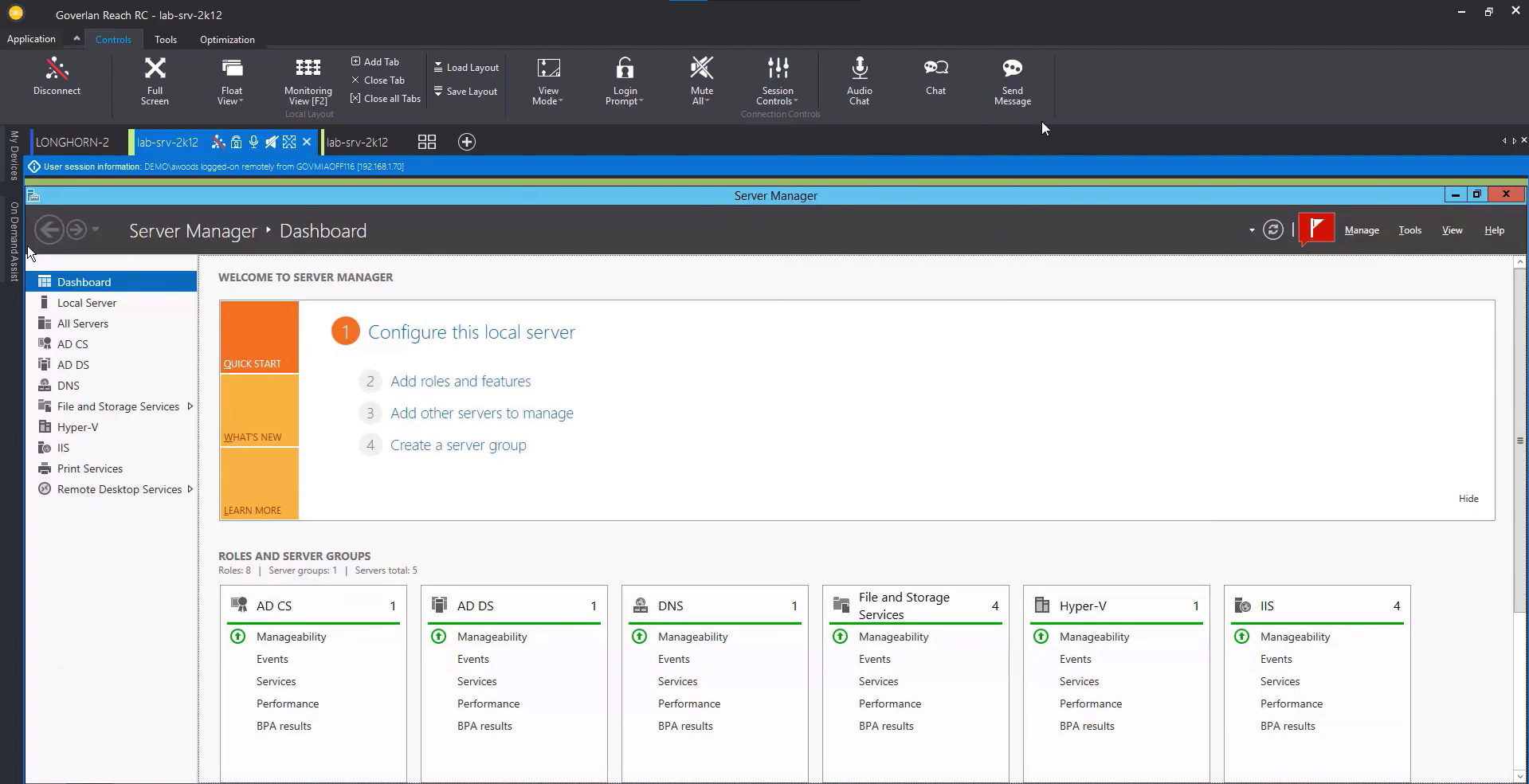The width and height of the screenshot is (1529, 784).
Task: Click the disconnect icon on the active session tab
Action: pos(218,142)
